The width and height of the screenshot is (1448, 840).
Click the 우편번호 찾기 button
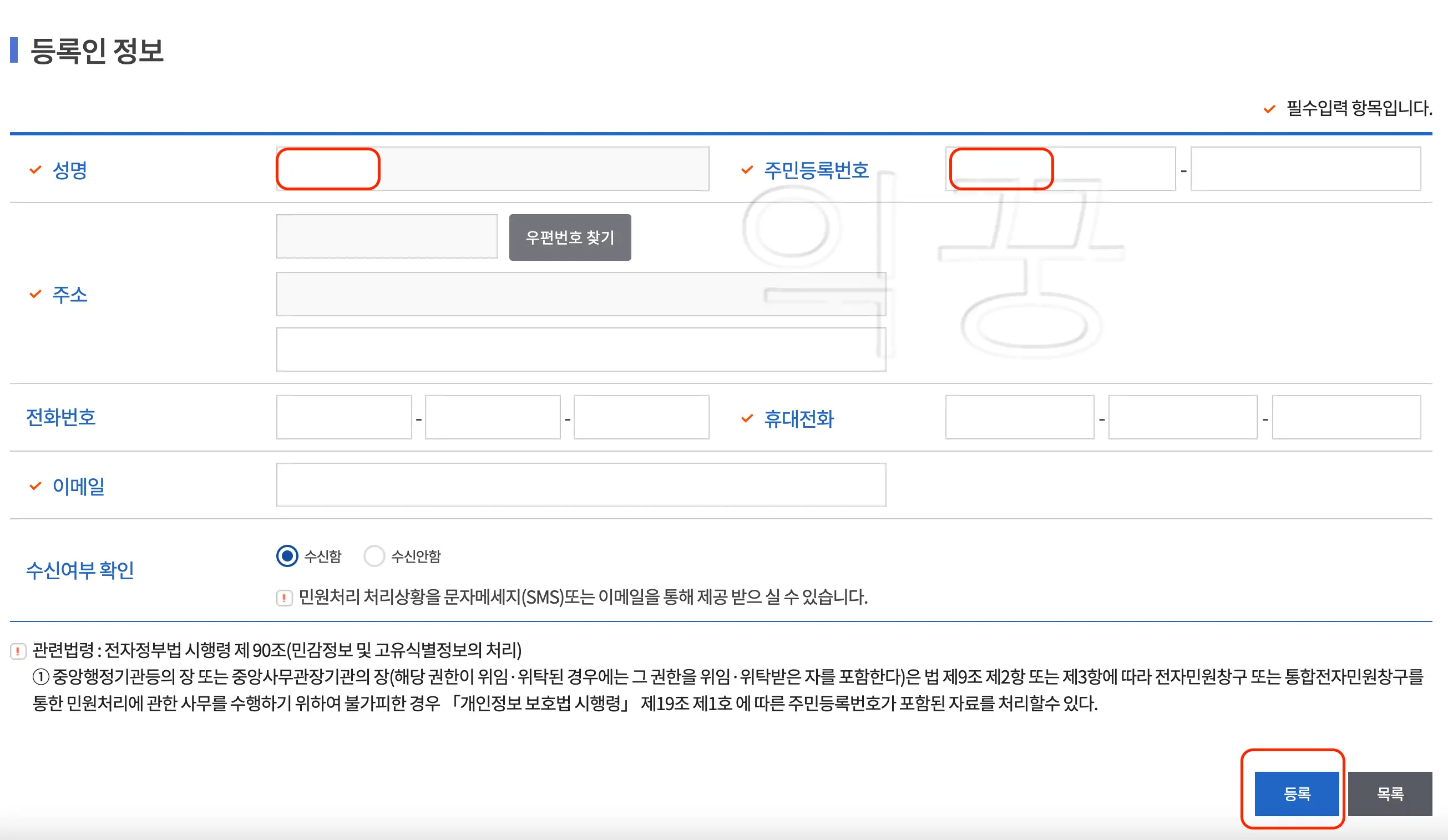(x=569, y=237)
